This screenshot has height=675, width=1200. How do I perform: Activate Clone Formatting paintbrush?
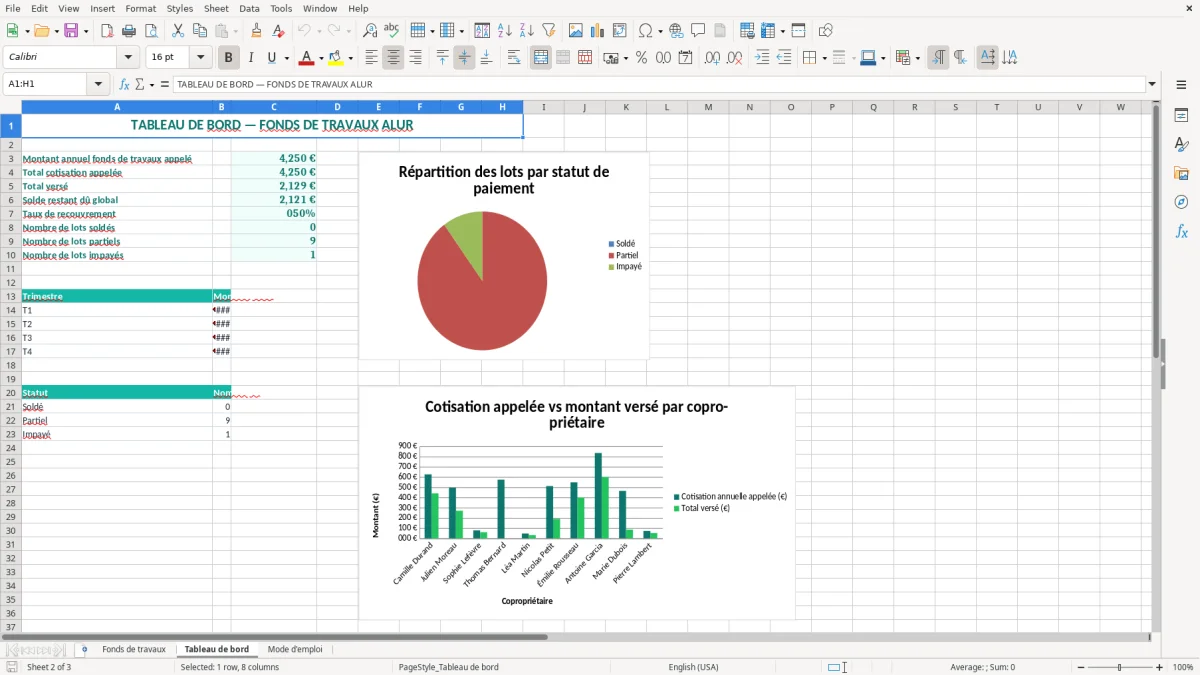click(x=256, y=31)
